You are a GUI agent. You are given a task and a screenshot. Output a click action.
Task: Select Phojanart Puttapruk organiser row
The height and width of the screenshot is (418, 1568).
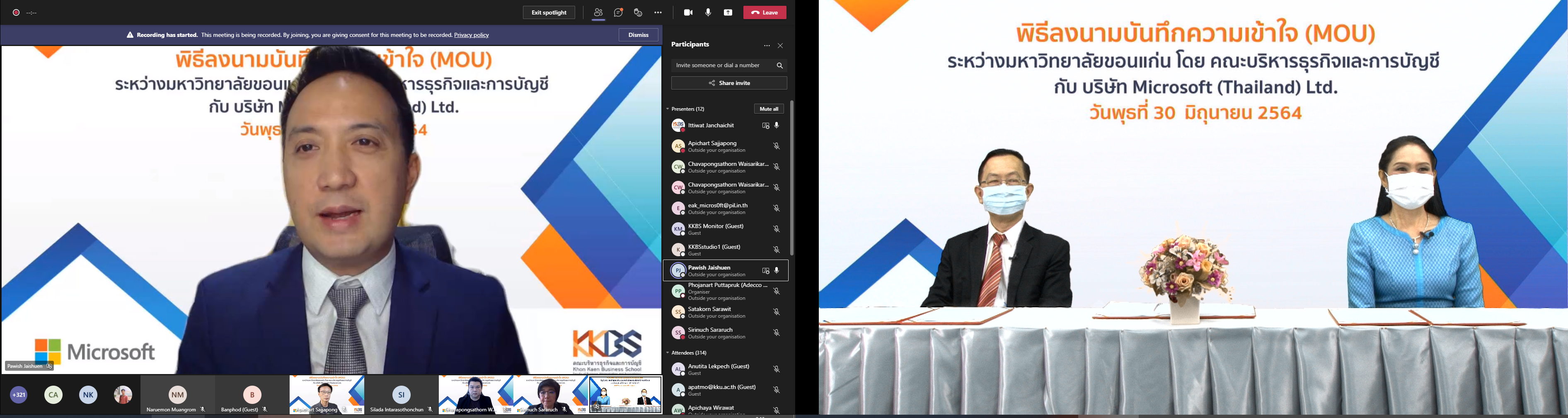726,291
